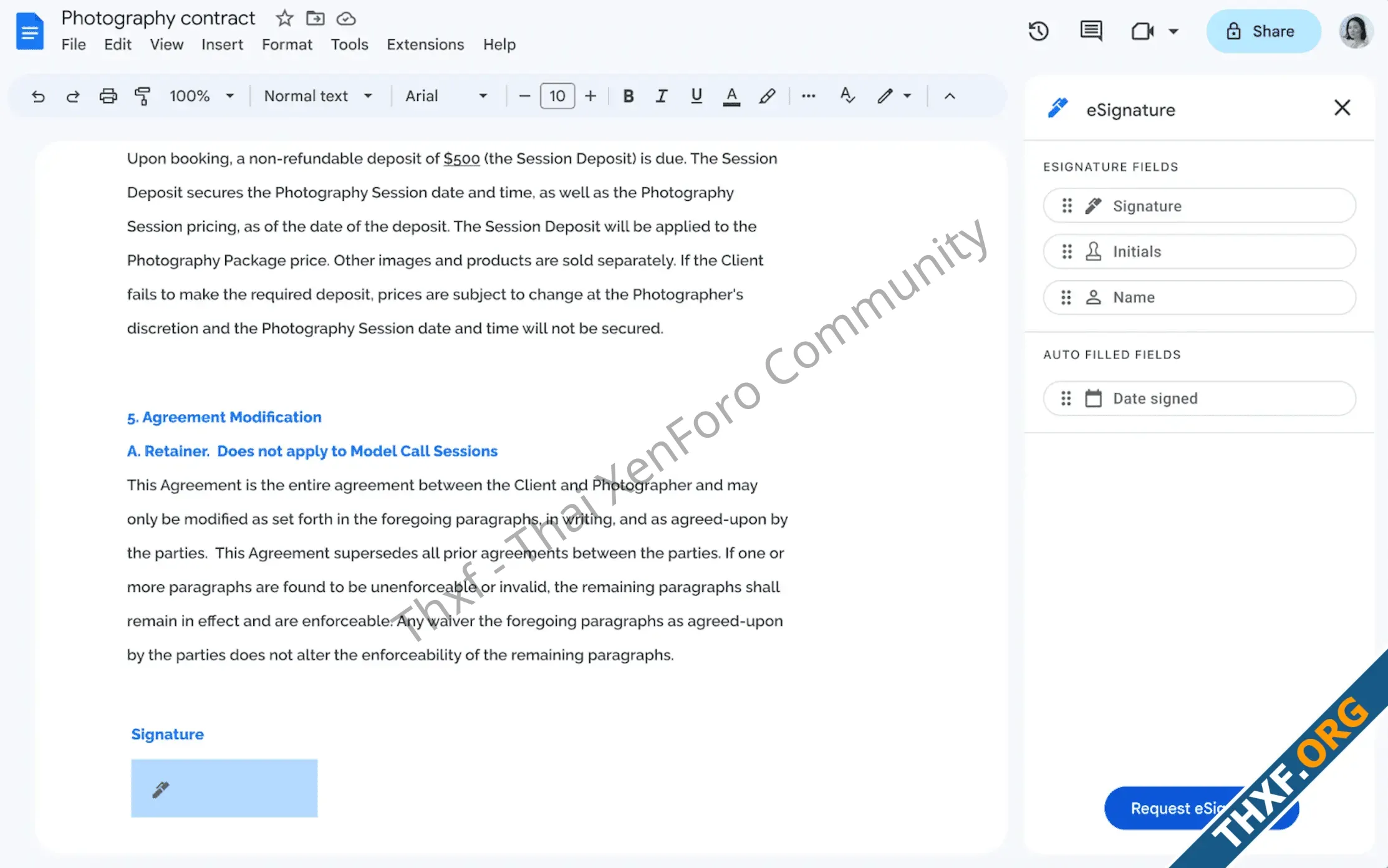Click the pen icon inside signature box
This screenshot has width=1388, height=868.
point(161,789)
